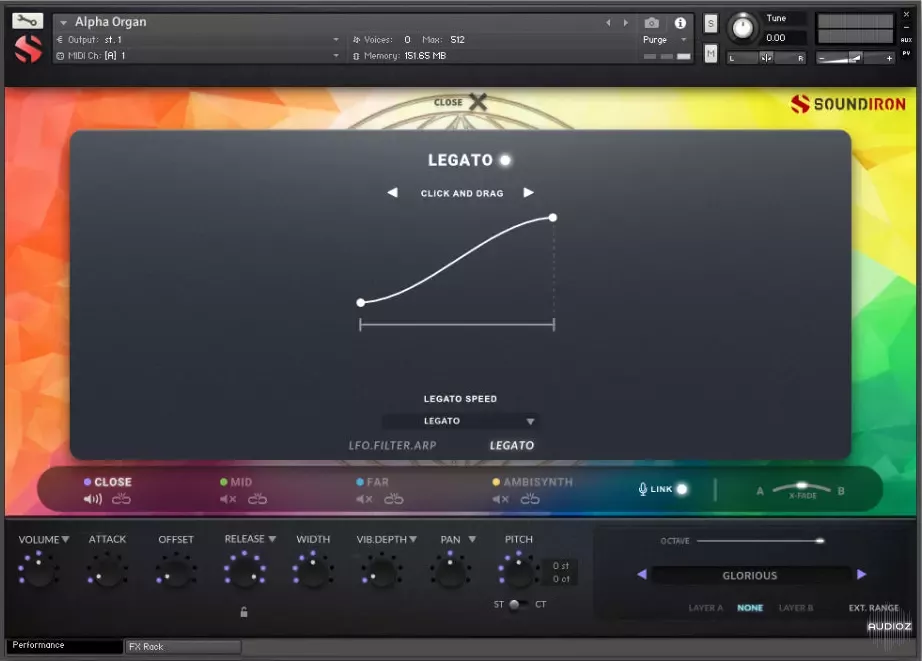This screenshot has width=922, height=661.
Task: Click the header L/R pan slider
Action: [766, 58]
